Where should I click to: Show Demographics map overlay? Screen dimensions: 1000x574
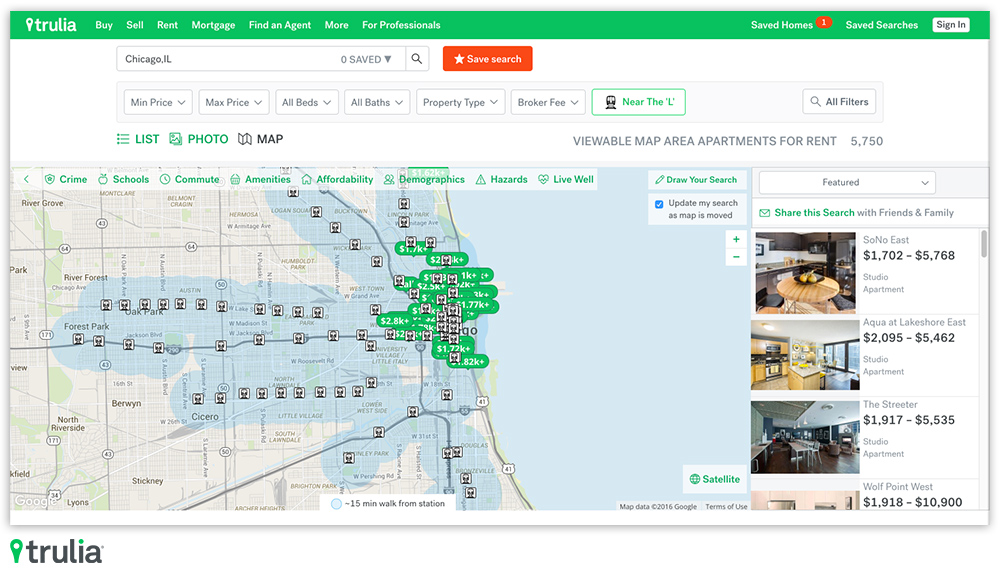pos(424,179)
